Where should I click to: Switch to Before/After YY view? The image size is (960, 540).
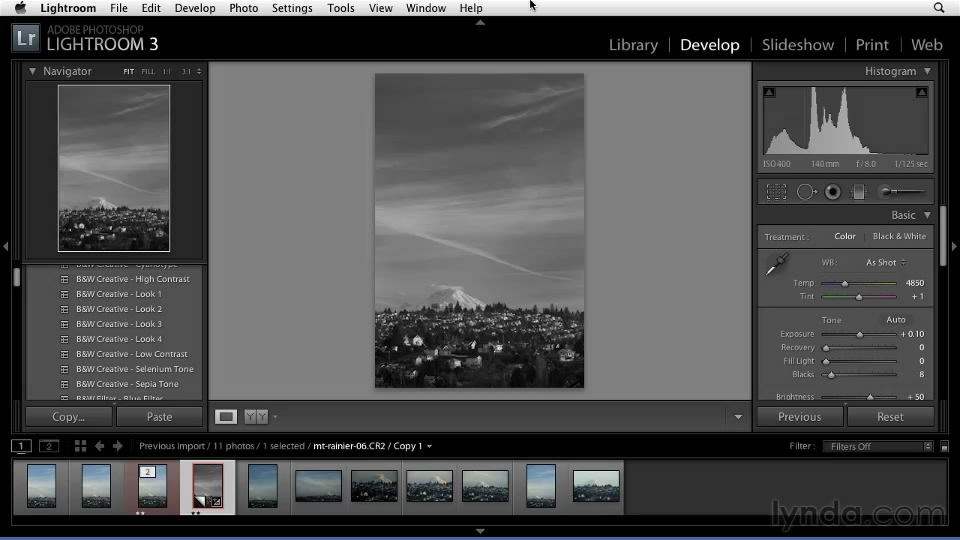[x=256, y=417]
